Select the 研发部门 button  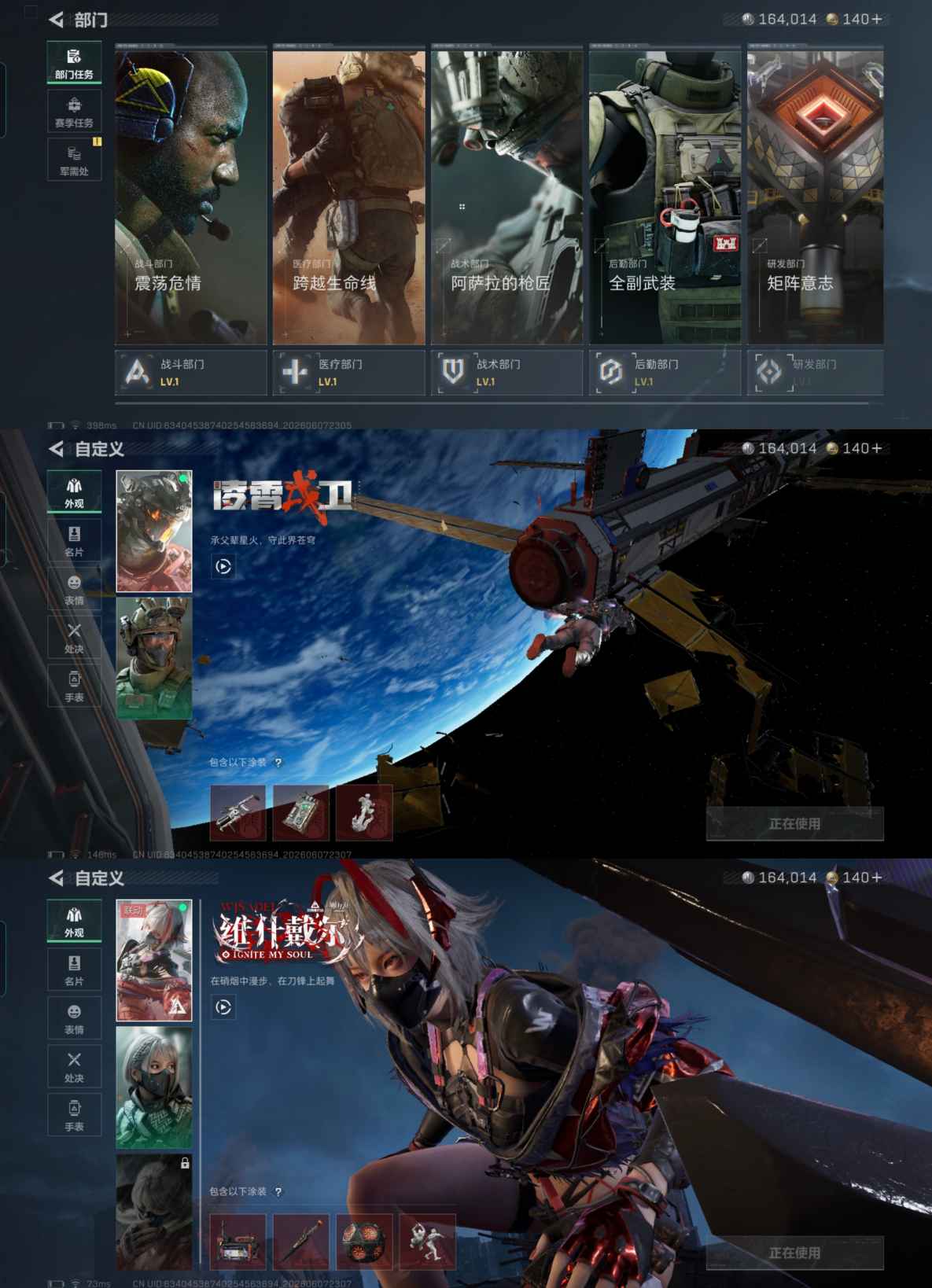click(816, 372)
